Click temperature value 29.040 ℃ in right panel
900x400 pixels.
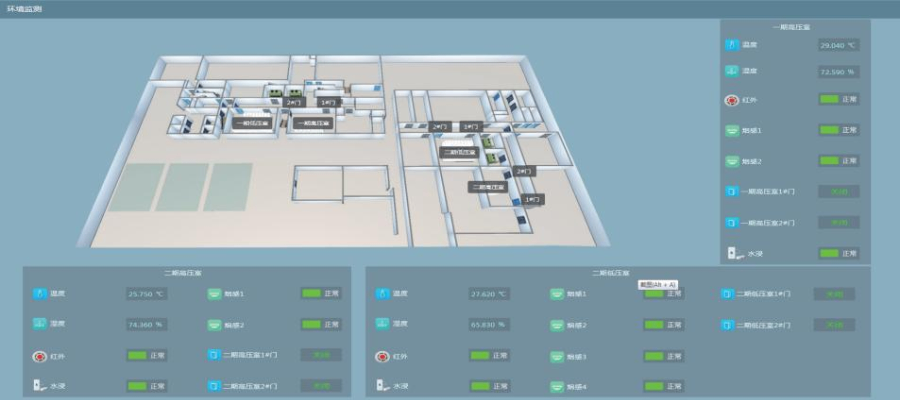point(838,45)
